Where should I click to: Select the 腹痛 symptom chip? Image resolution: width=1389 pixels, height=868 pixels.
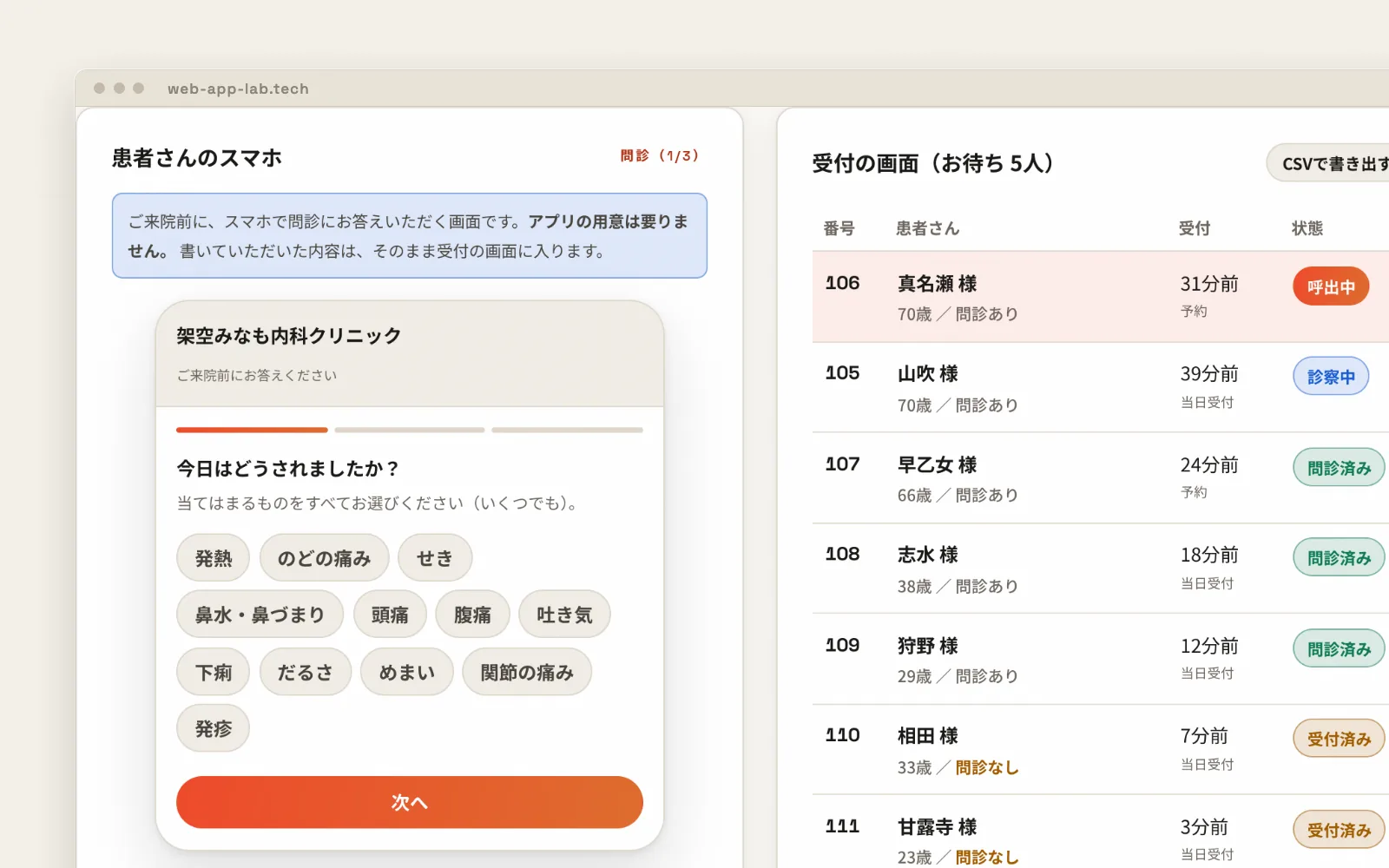[x=472, y=615]
